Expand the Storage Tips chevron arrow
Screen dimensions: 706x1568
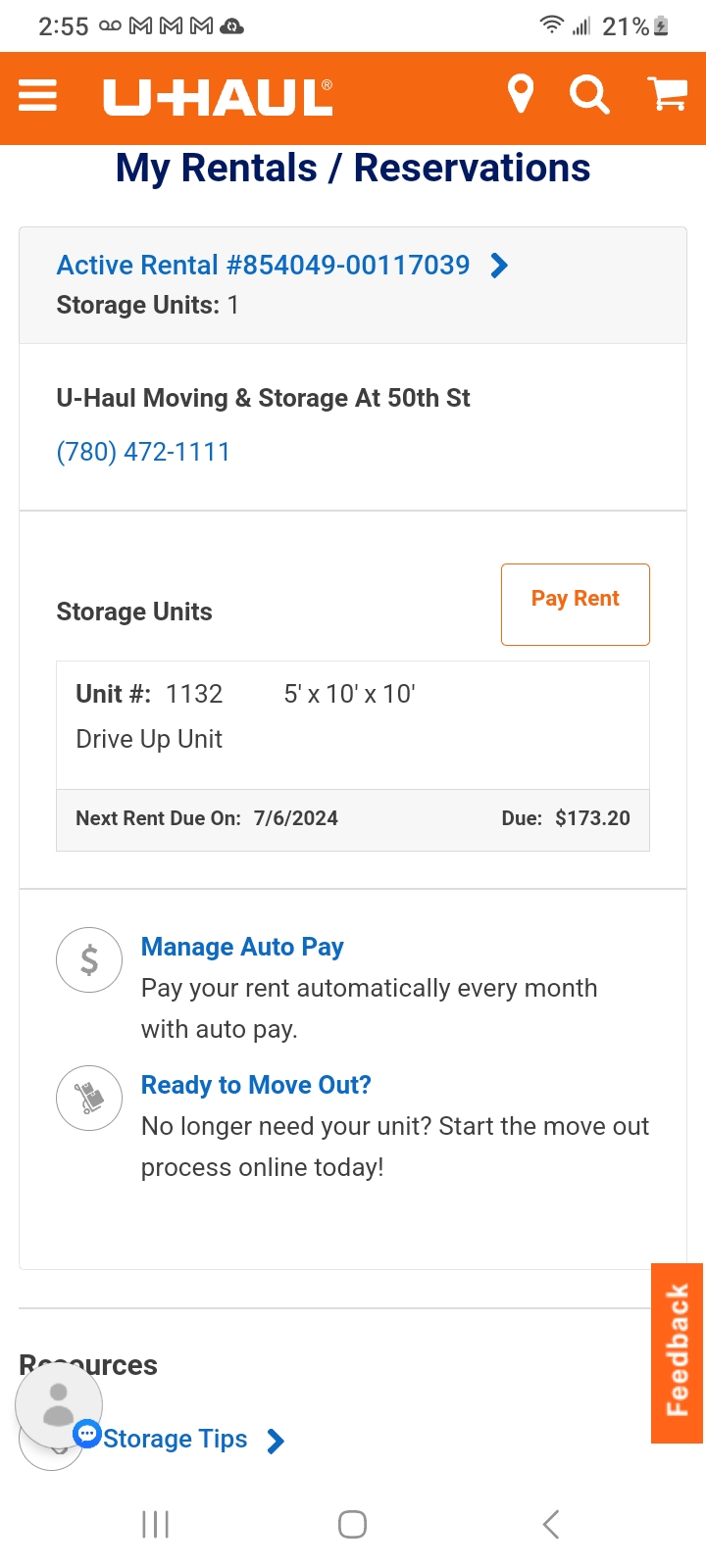[277, 1441]
